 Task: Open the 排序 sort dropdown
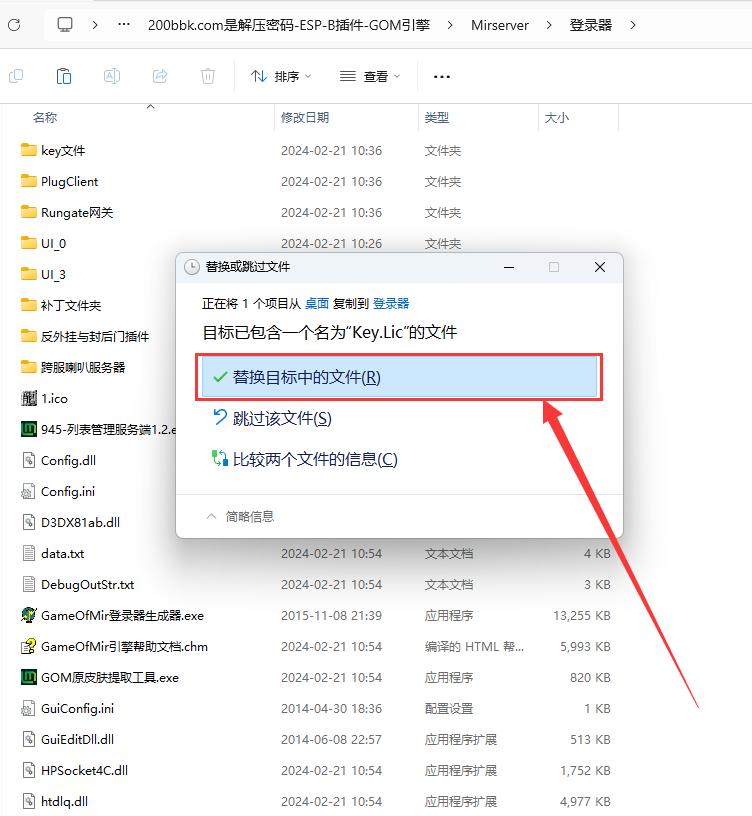click(281, 76)
